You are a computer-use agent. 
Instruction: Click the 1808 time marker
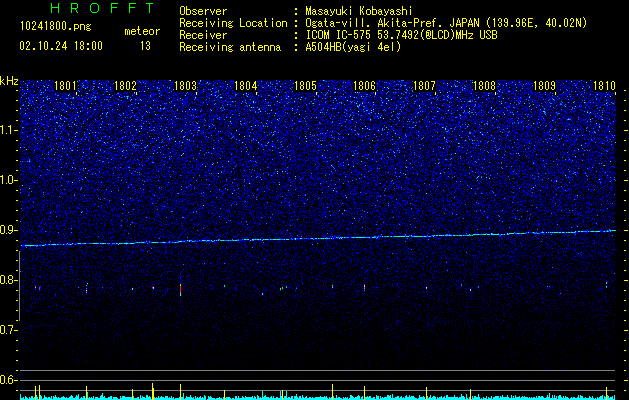[x=484, y=86]
